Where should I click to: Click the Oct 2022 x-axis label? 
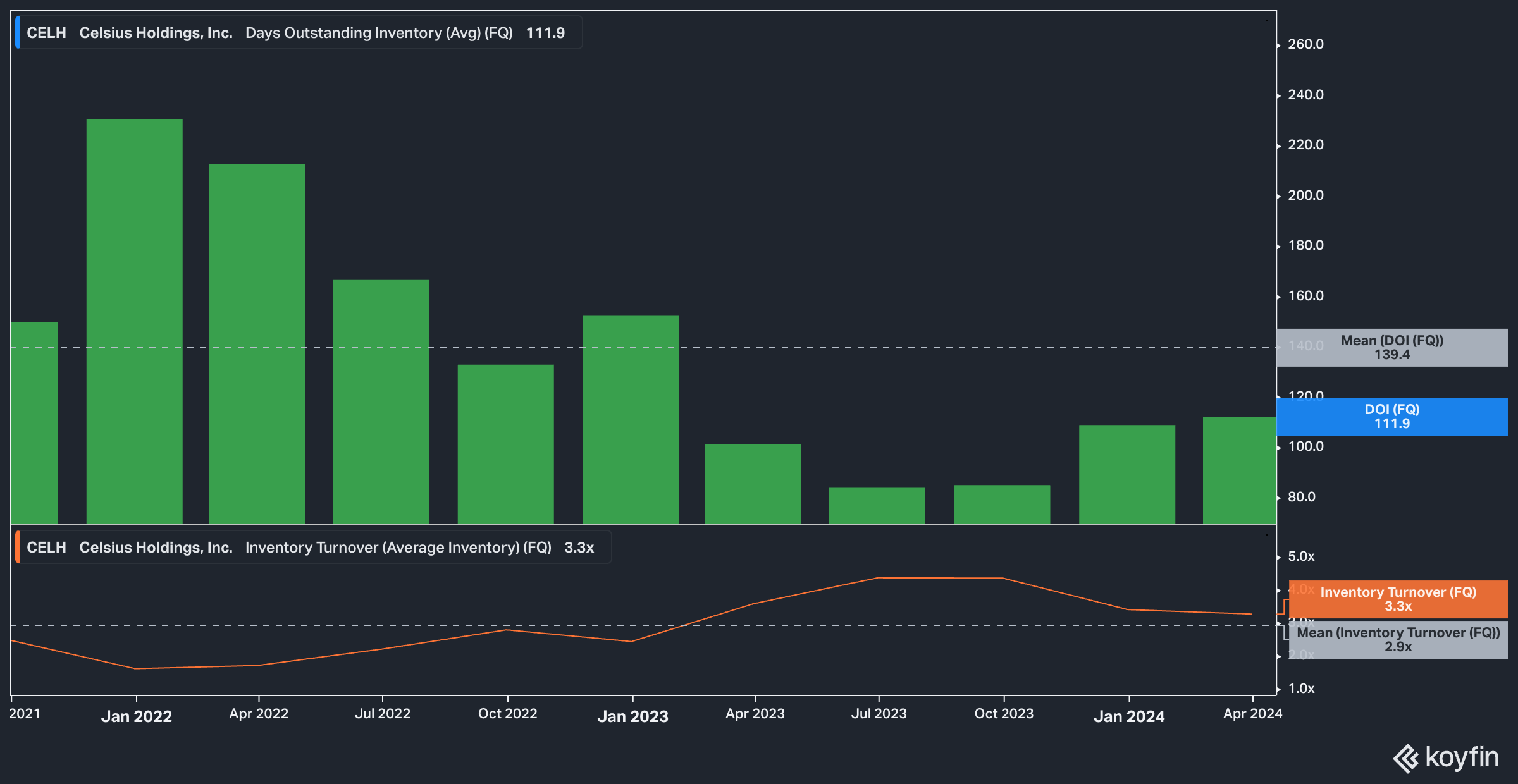(x=508, y=714)
